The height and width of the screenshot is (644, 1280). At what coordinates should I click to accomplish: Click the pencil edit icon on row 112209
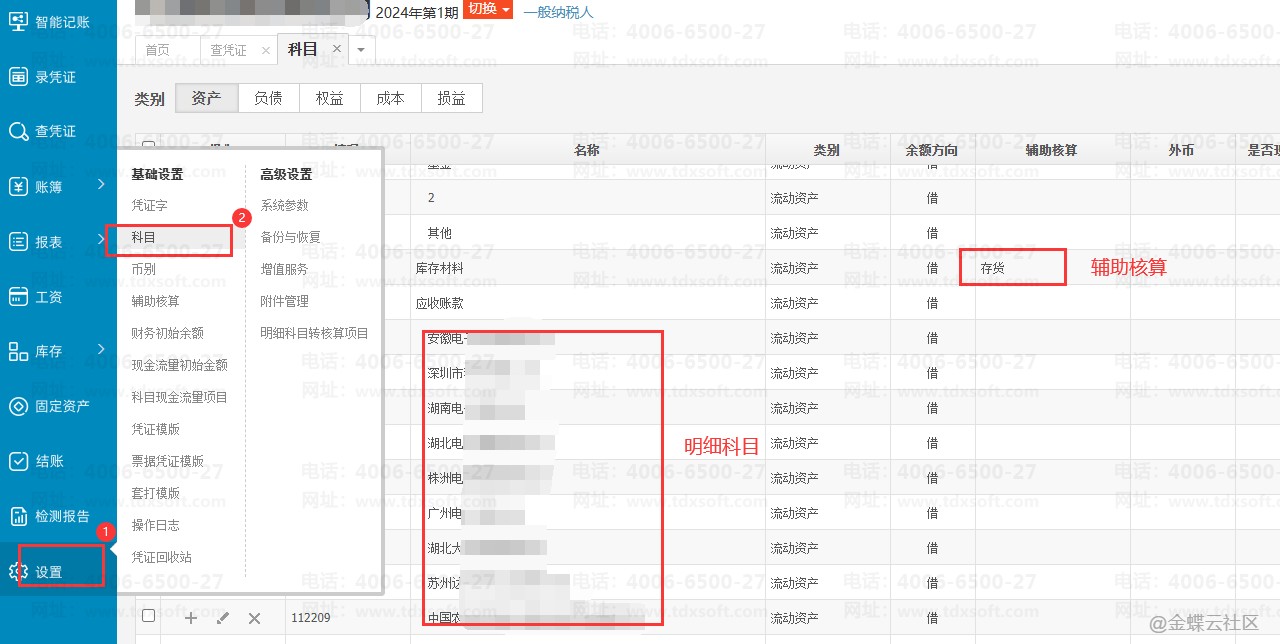coord(222,618)
